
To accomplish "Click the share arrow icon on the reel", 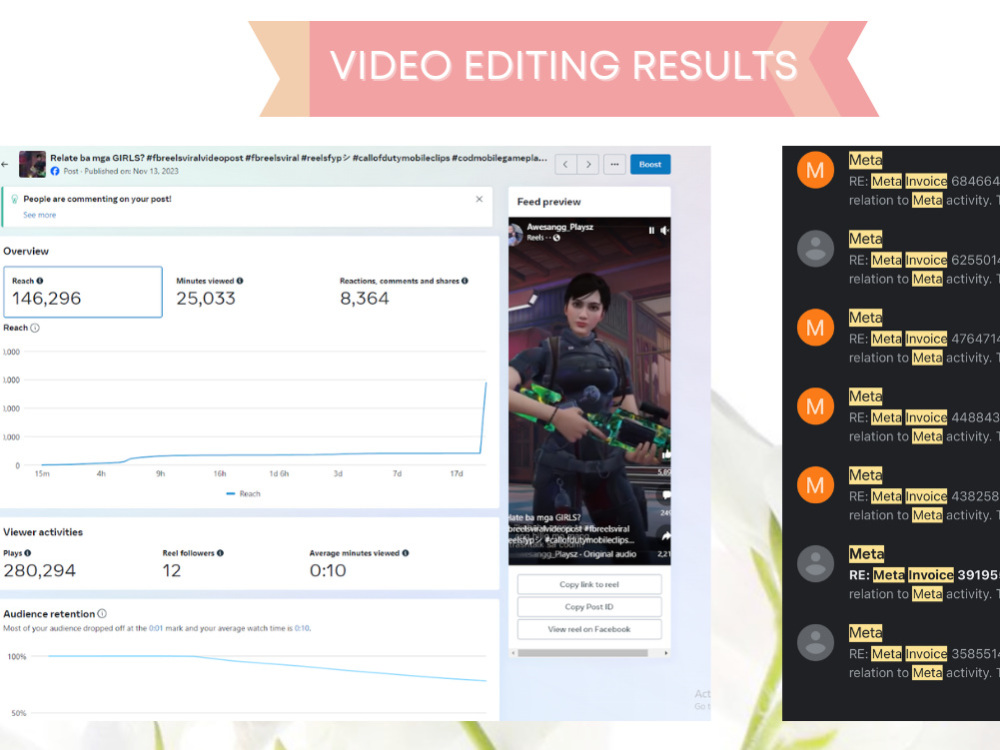I will (665, 535).
